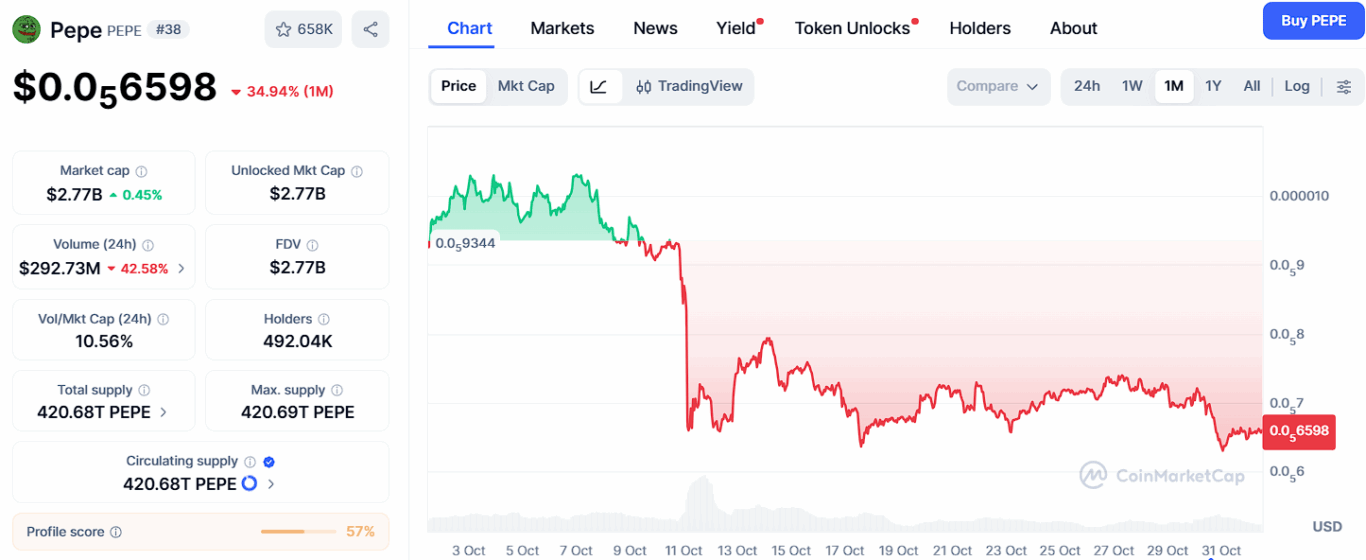Toggle chart to Mkt Cap
Image resolution: width=1366 pixels, height=560 pixels.
click(x=526, y=86)
